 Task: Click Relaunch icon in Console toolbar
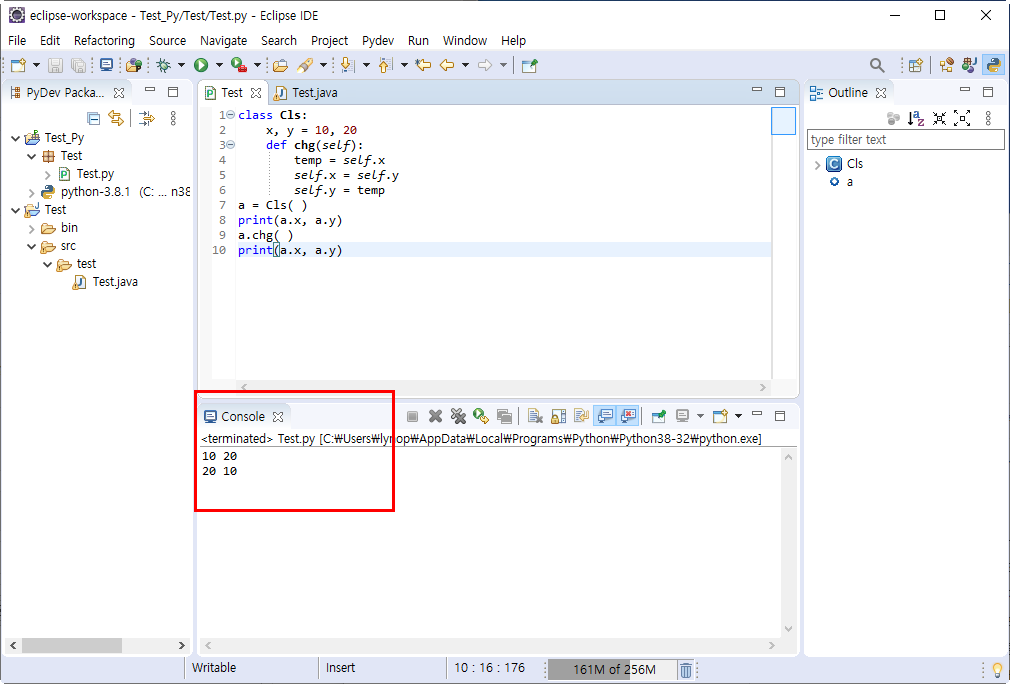pos(481,416)
